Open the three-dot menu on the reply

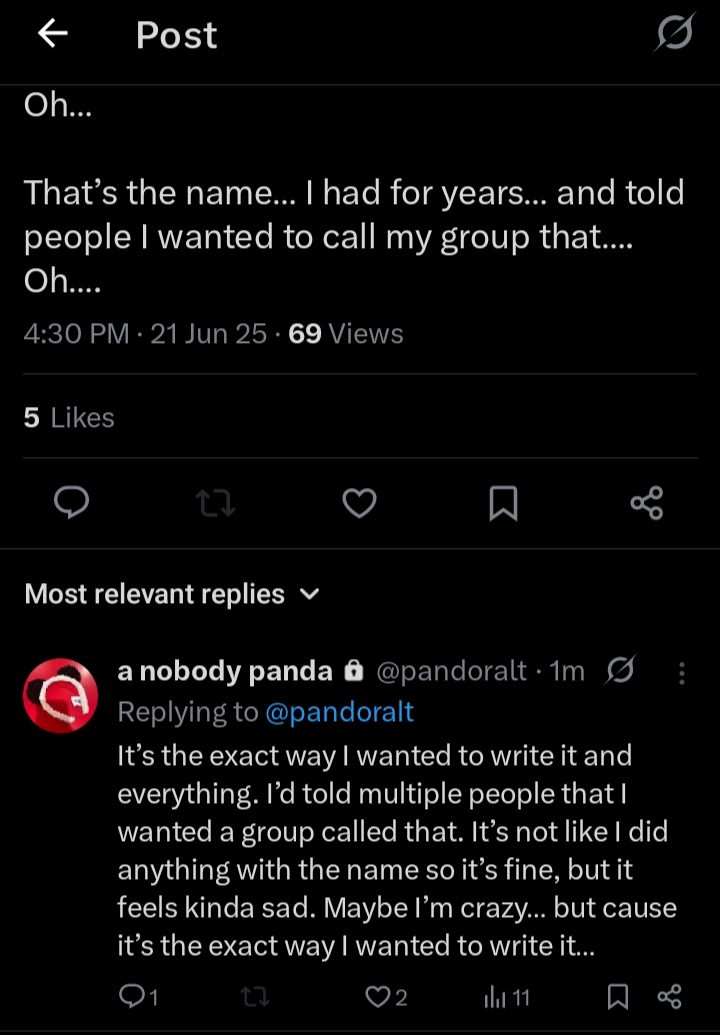click(x=682, y=672)
